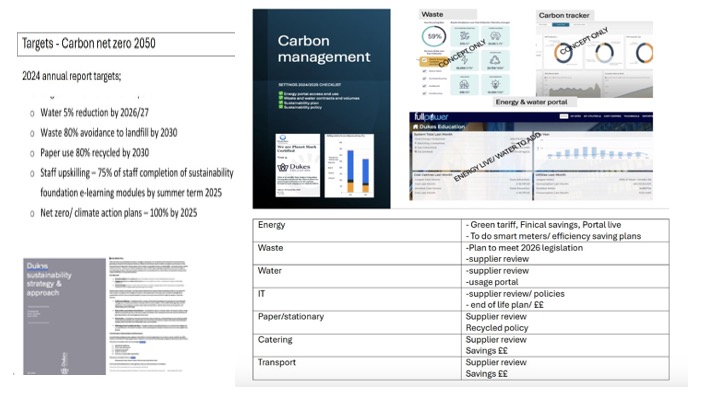720x405 pixels.
Task: Toggle the yellow-highlighted checkbox in Waste panel
Action: 424,60
